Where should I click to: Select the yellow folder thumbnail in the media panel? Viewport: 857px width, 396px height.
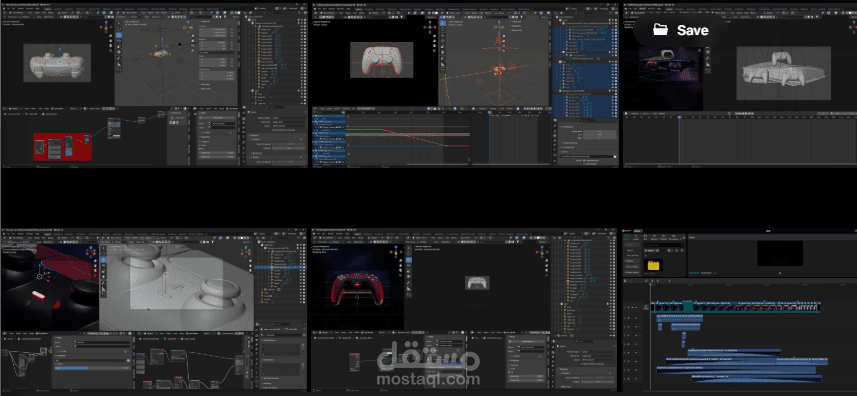654,265
